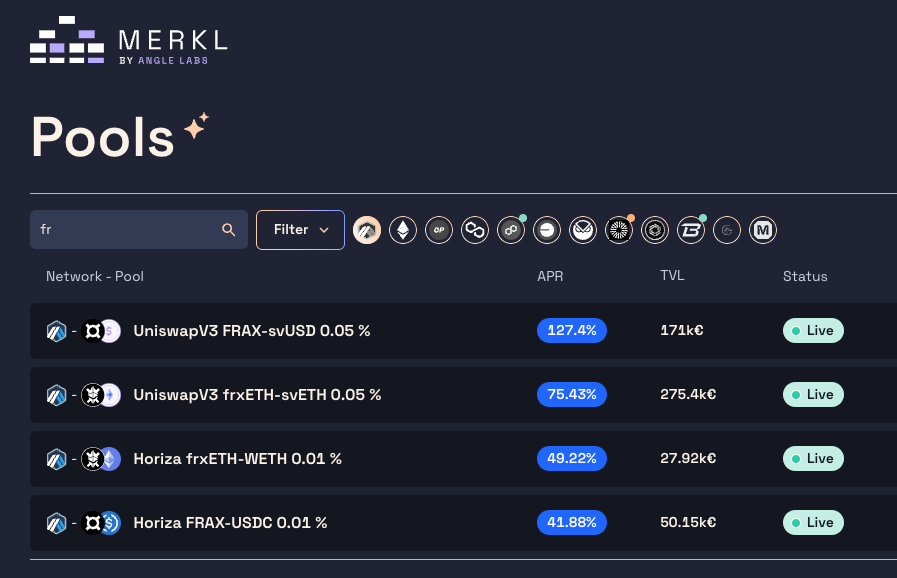Click the magnifier search icon

click(228, 229)
